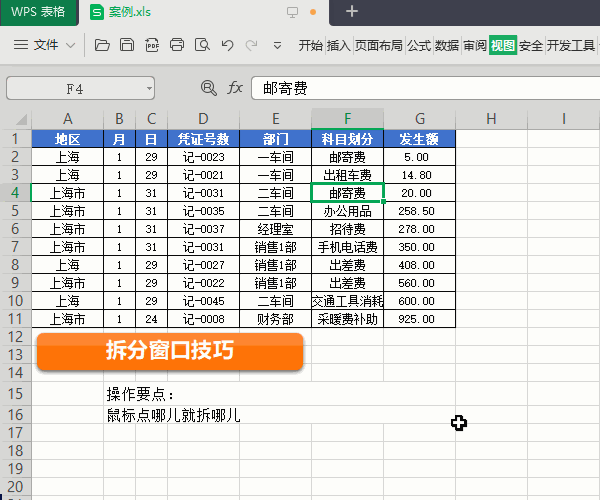Screen dimensions: 600x500
Task: Open Print Preview icon
Action: [x=202, y=45]
